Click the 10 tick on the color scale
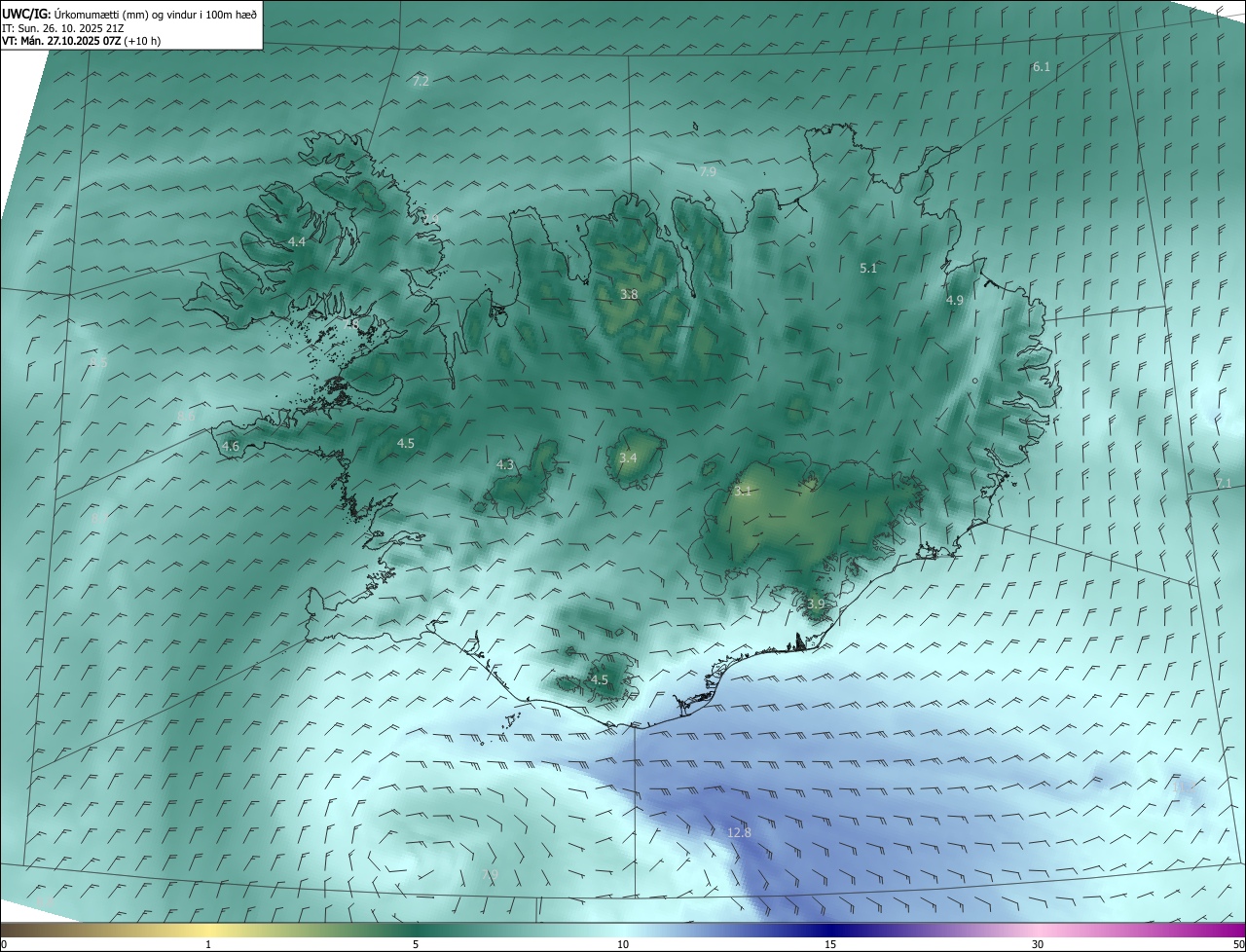The width and height of the screenshot is (1246, 952). 623,945
